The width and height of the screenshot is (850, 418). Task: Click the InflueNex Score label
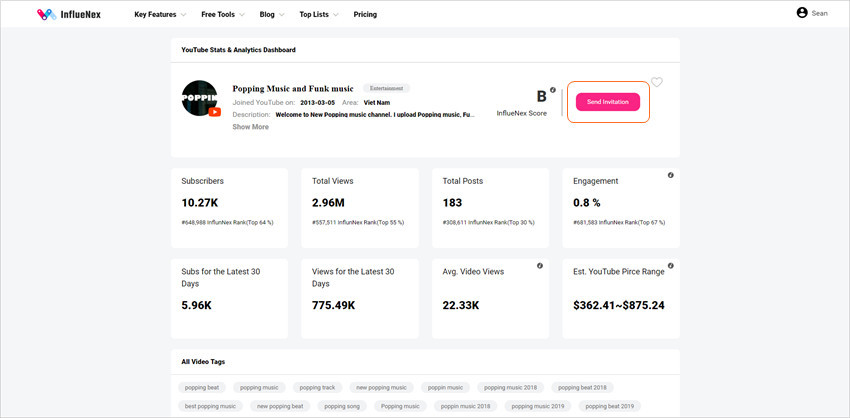click(x=521, y=113)
